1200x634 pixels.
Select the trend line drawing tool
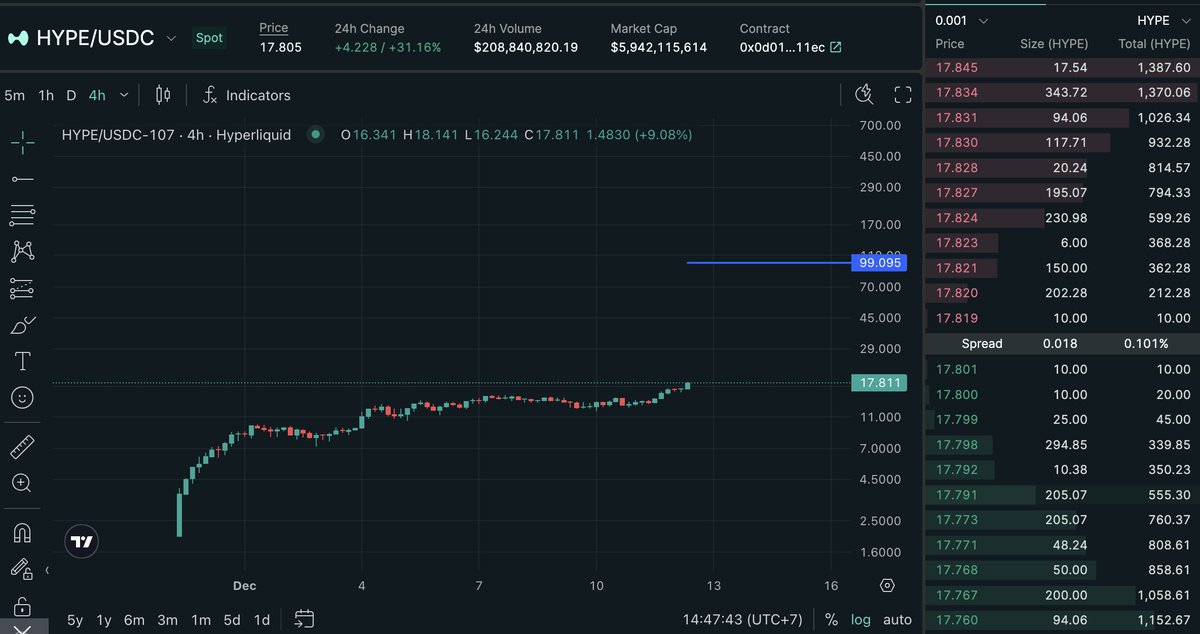point(22,179)
